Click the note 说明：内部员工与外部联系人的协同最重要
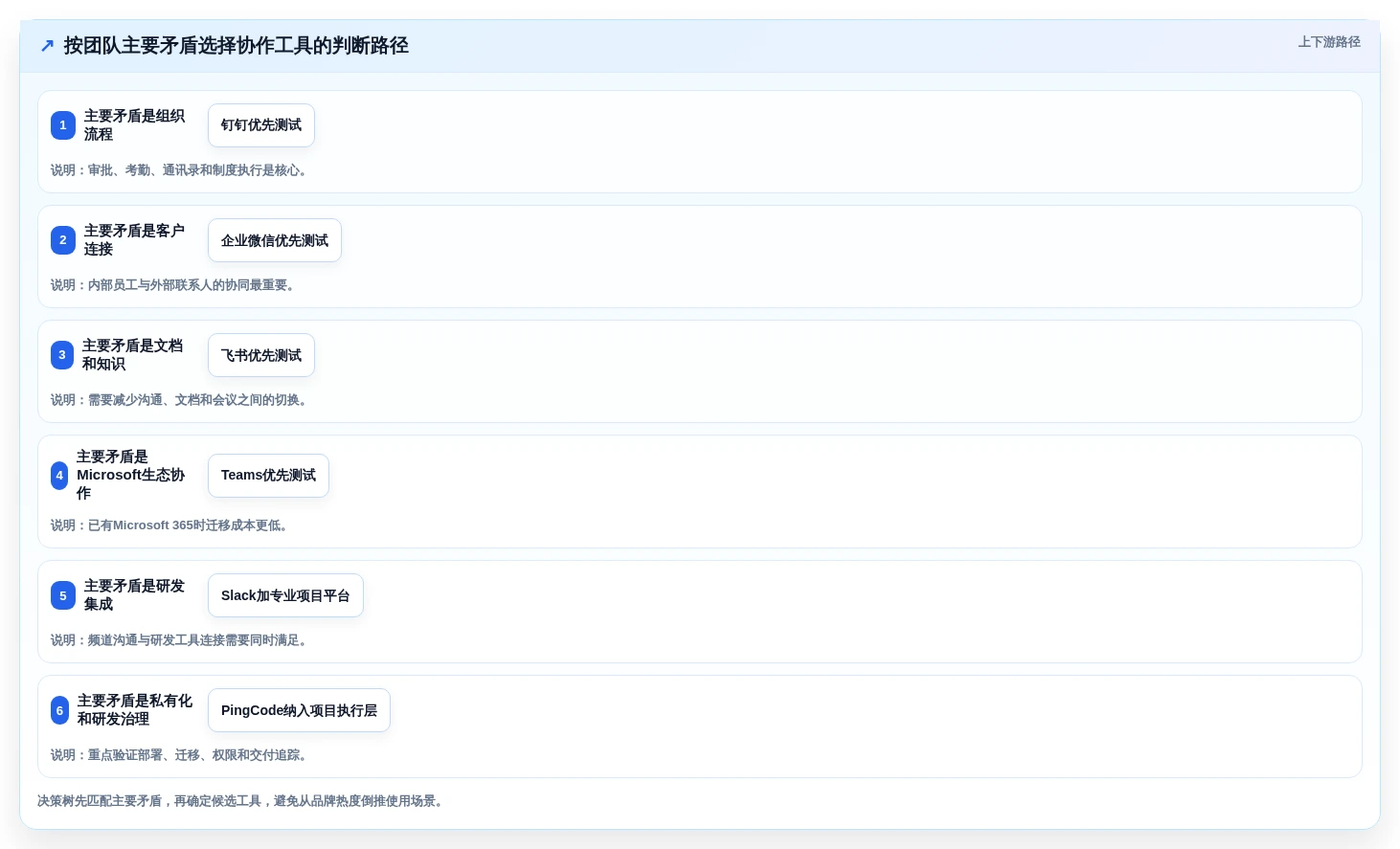The width and height of the screenshot is (1400, 849). pos(174,285)
